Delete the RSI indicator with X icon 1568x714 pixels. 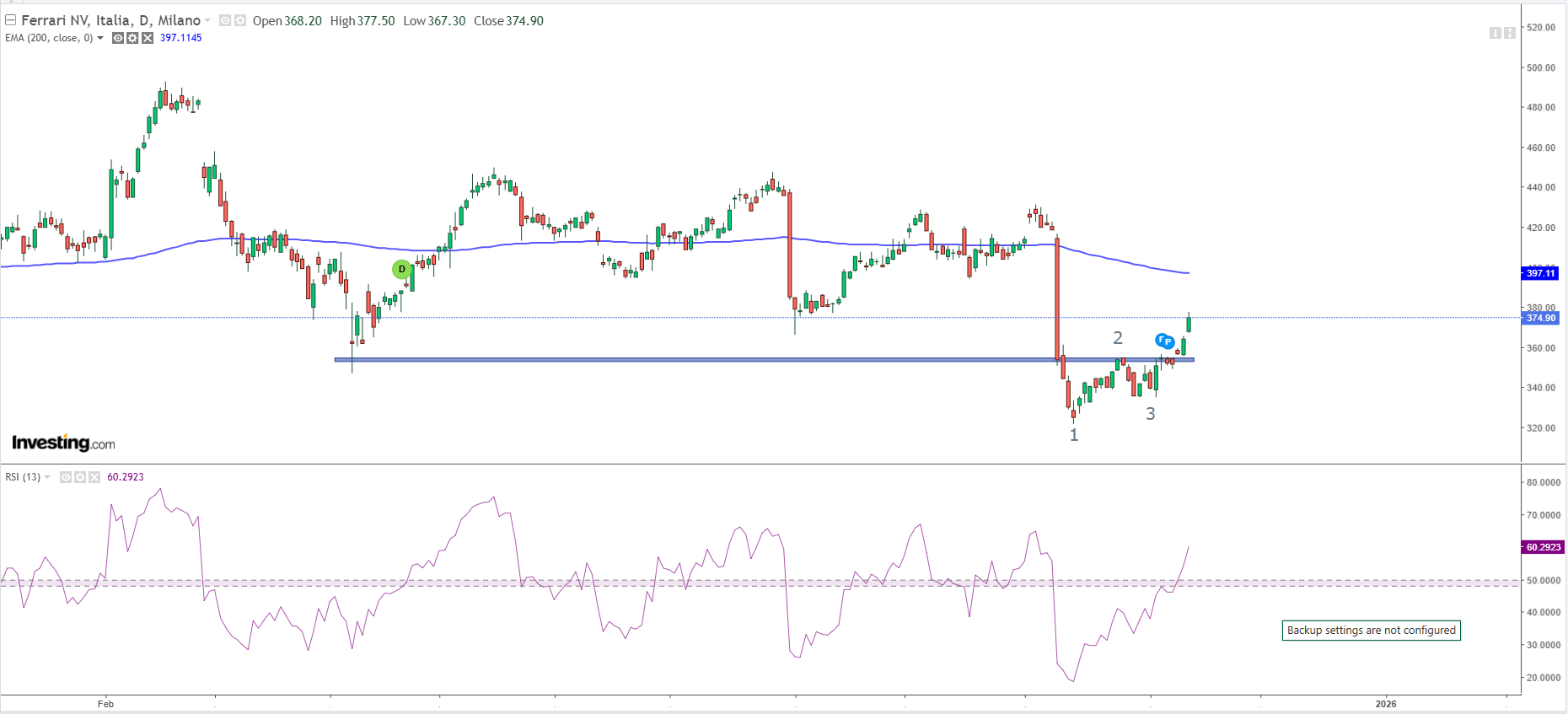click(x=94, y=477)
